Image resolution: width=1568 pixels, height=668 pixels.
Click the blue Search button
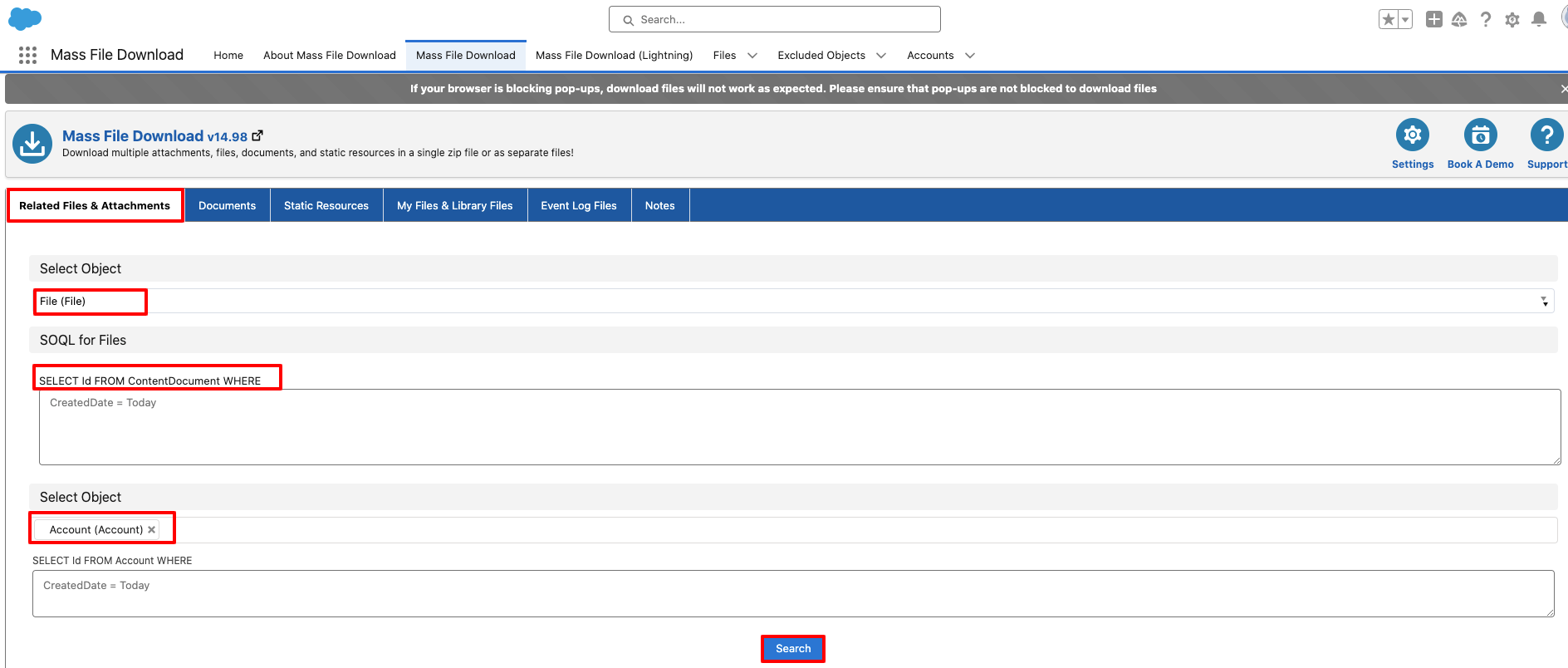pos(793,648)
